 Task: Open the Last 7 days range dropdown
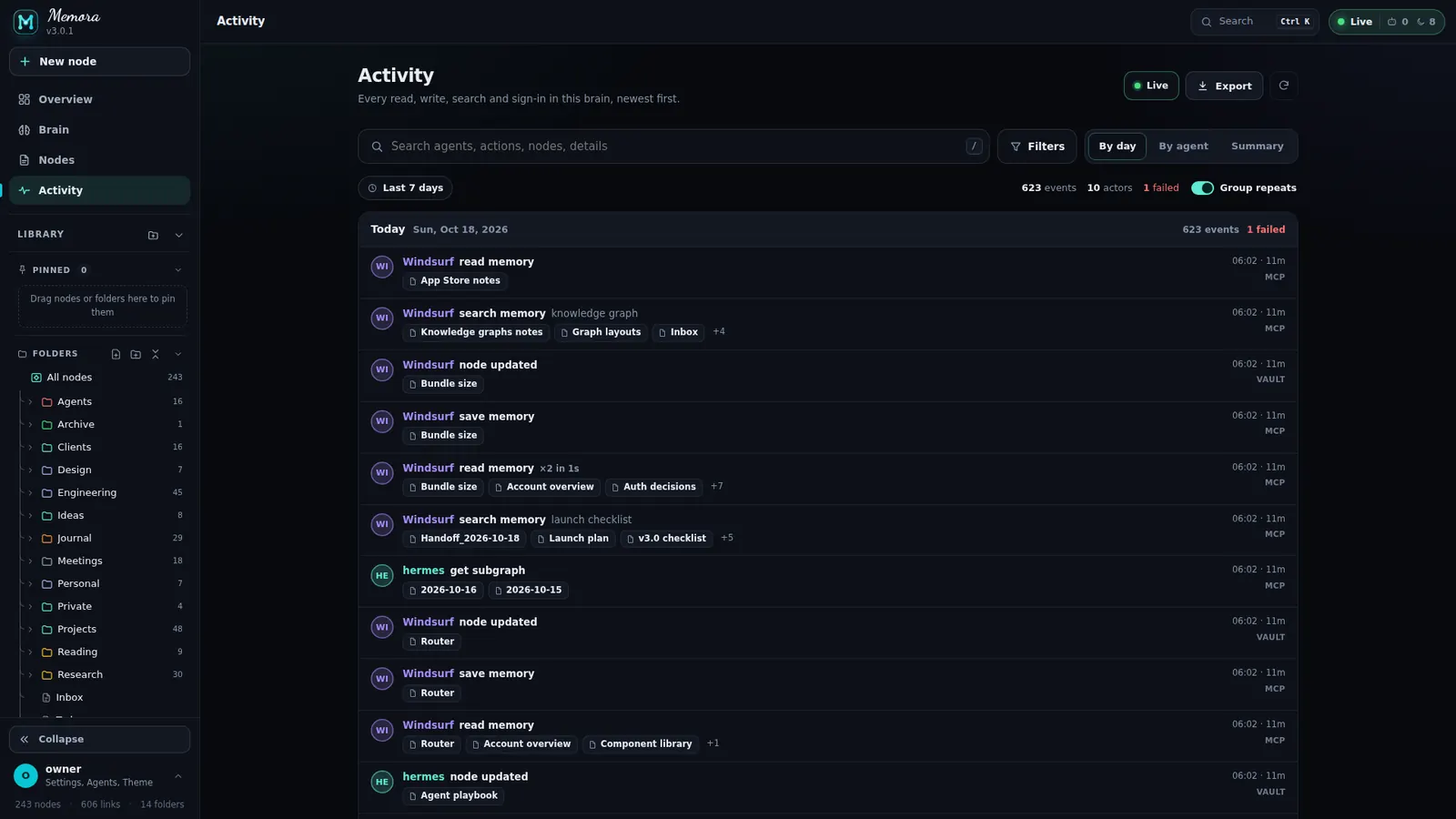[405, 188]
